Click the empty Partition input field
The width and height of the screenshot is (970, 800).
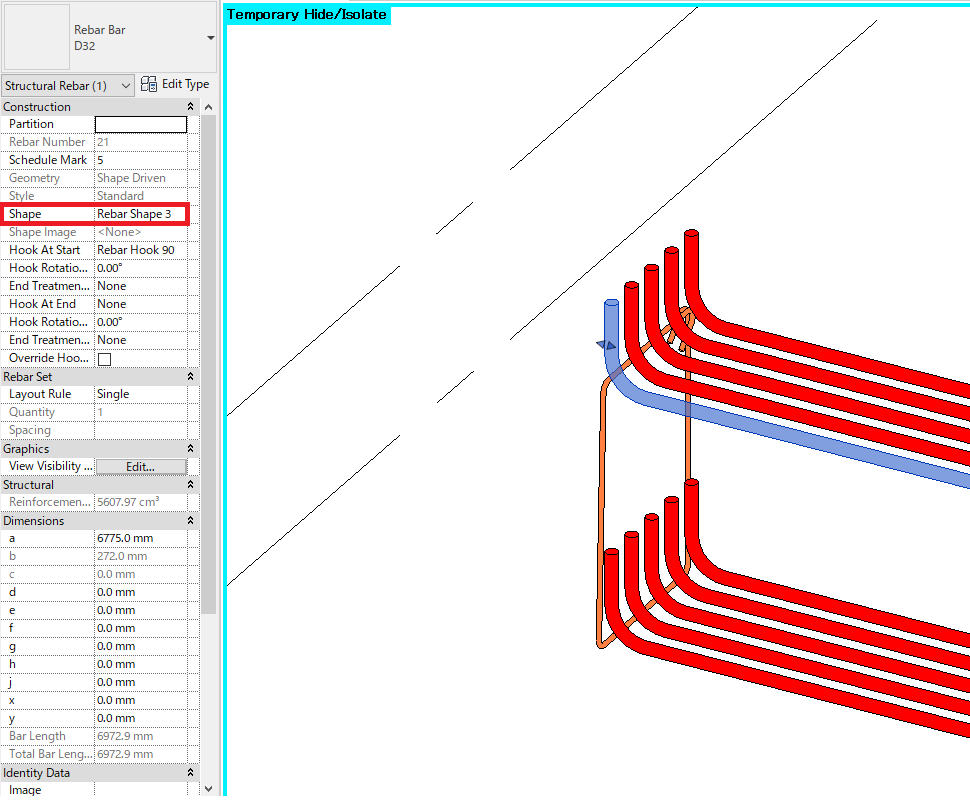(x=140, y=124)
